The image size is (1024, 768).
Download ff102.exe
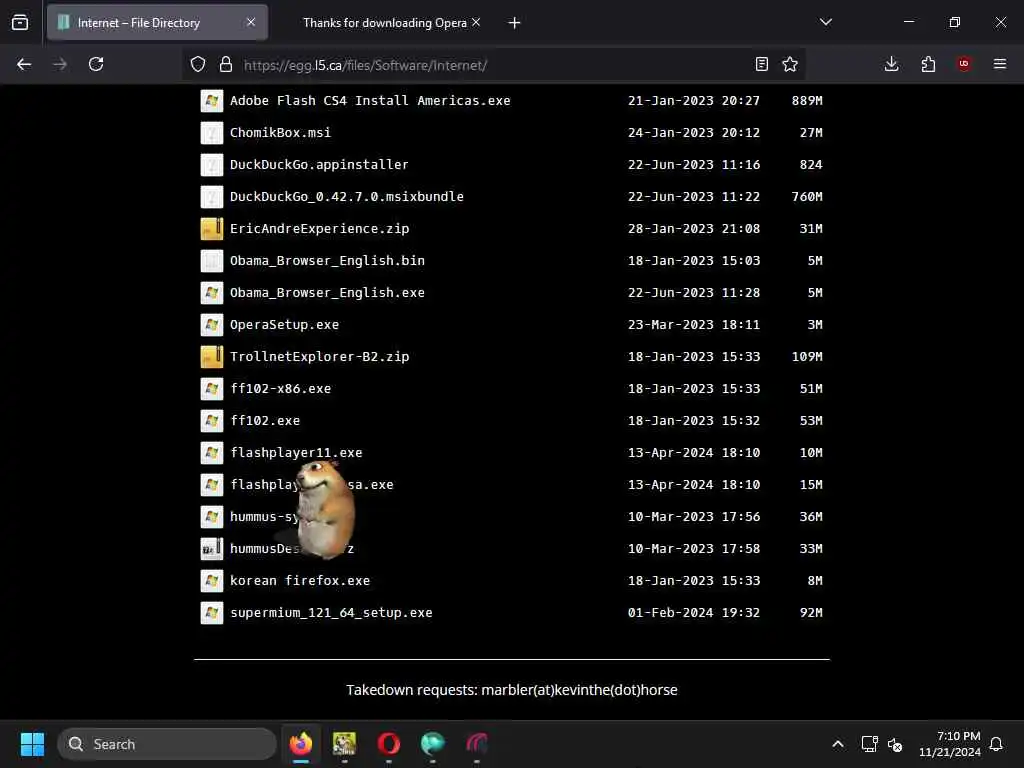pyautogui.click(x=265, y=421)
